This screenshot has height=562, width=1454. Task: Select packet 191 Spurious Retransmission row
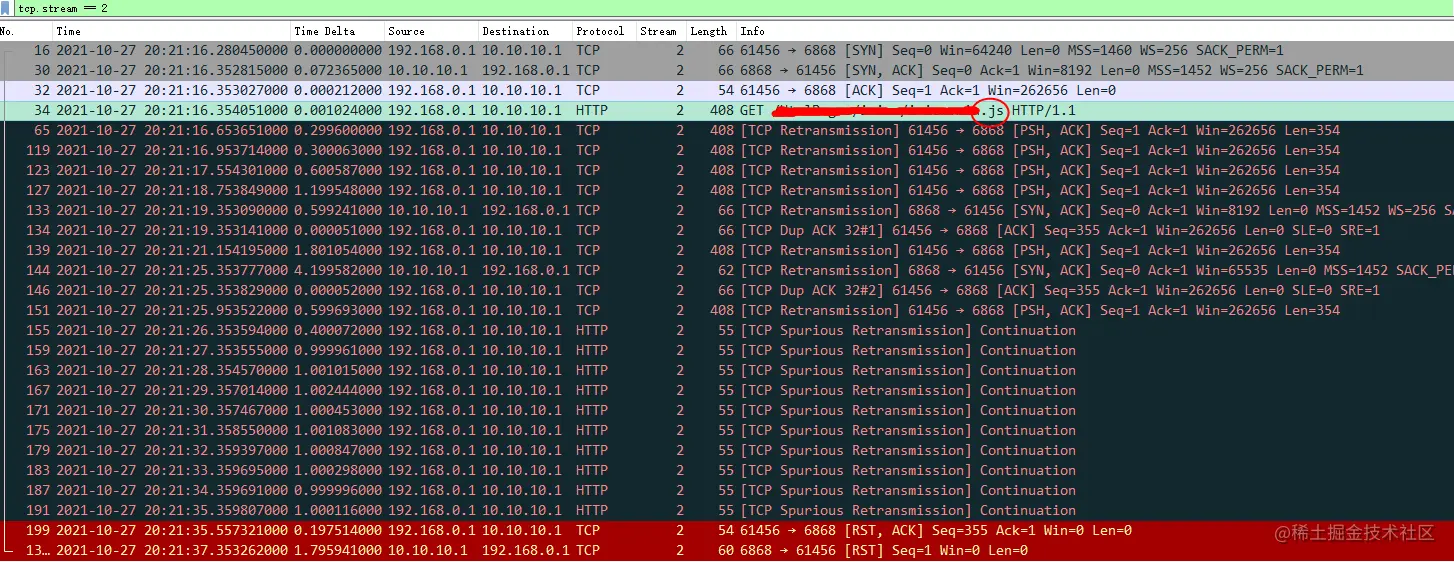727,511
